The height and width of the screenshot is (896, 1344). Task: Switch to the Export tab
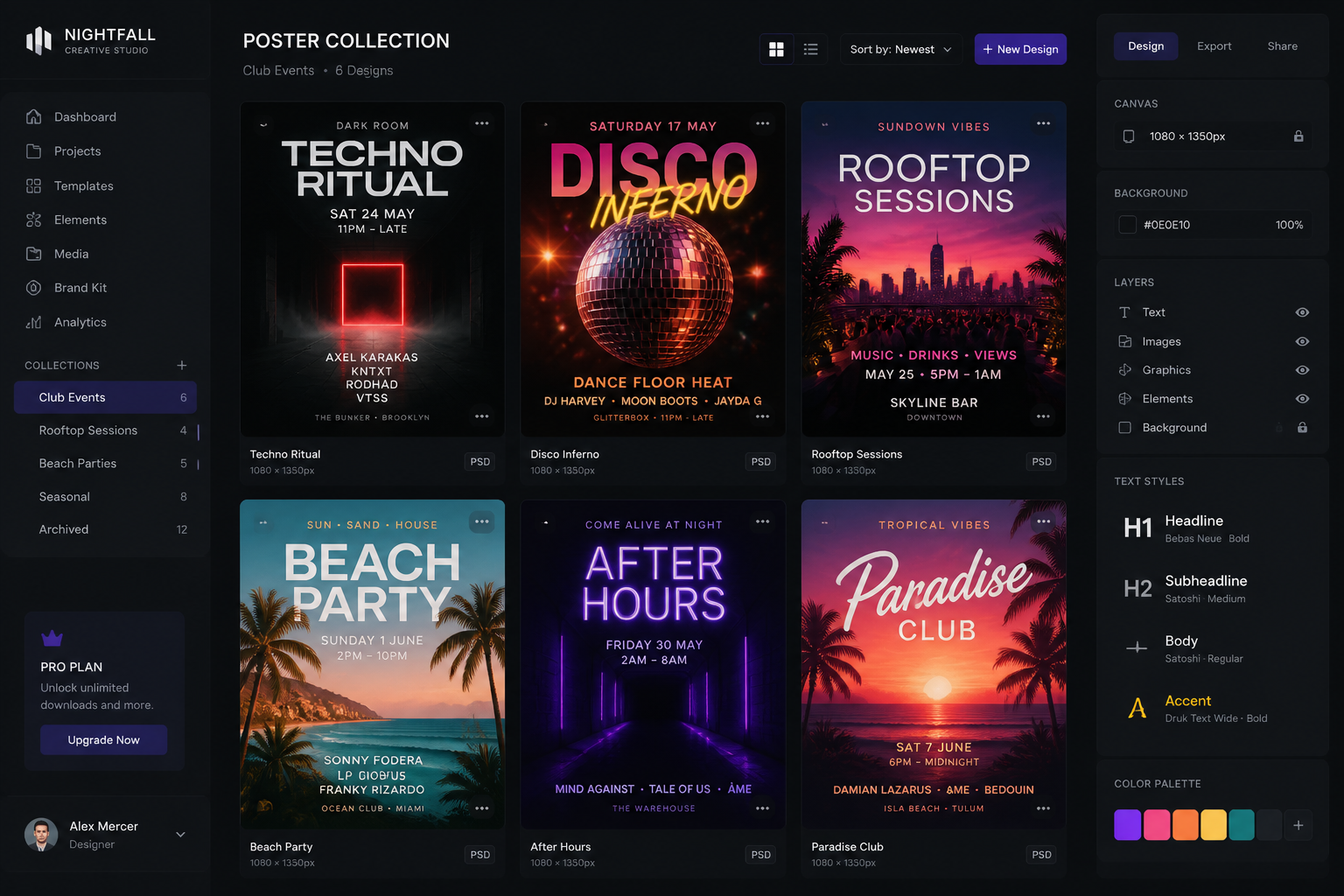point(1214,46)
